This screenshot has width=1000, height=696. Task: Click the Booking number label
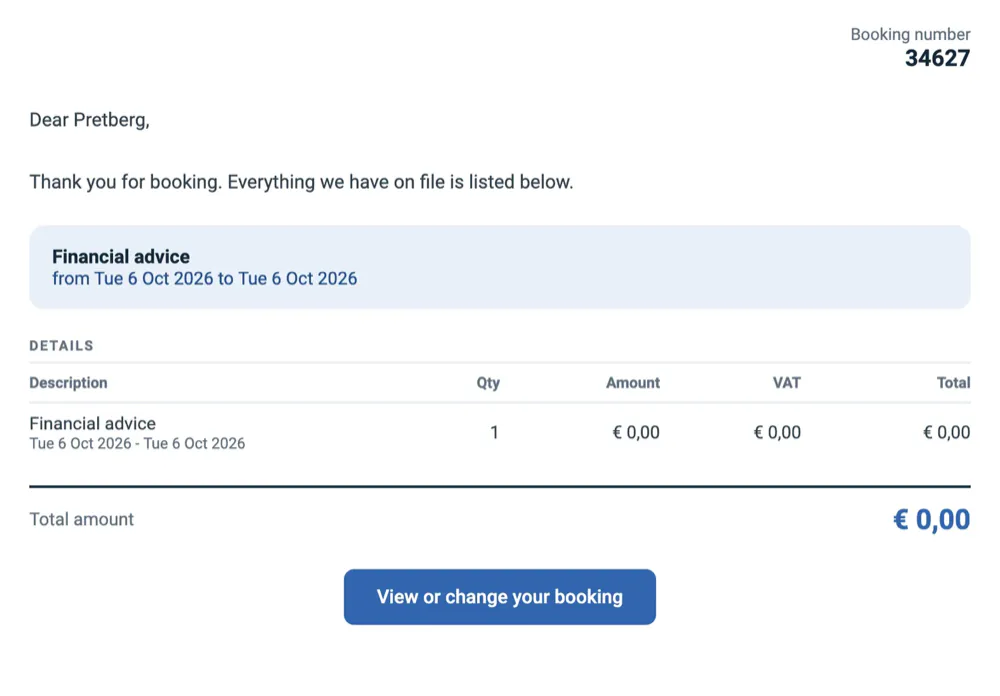(910, 34)
